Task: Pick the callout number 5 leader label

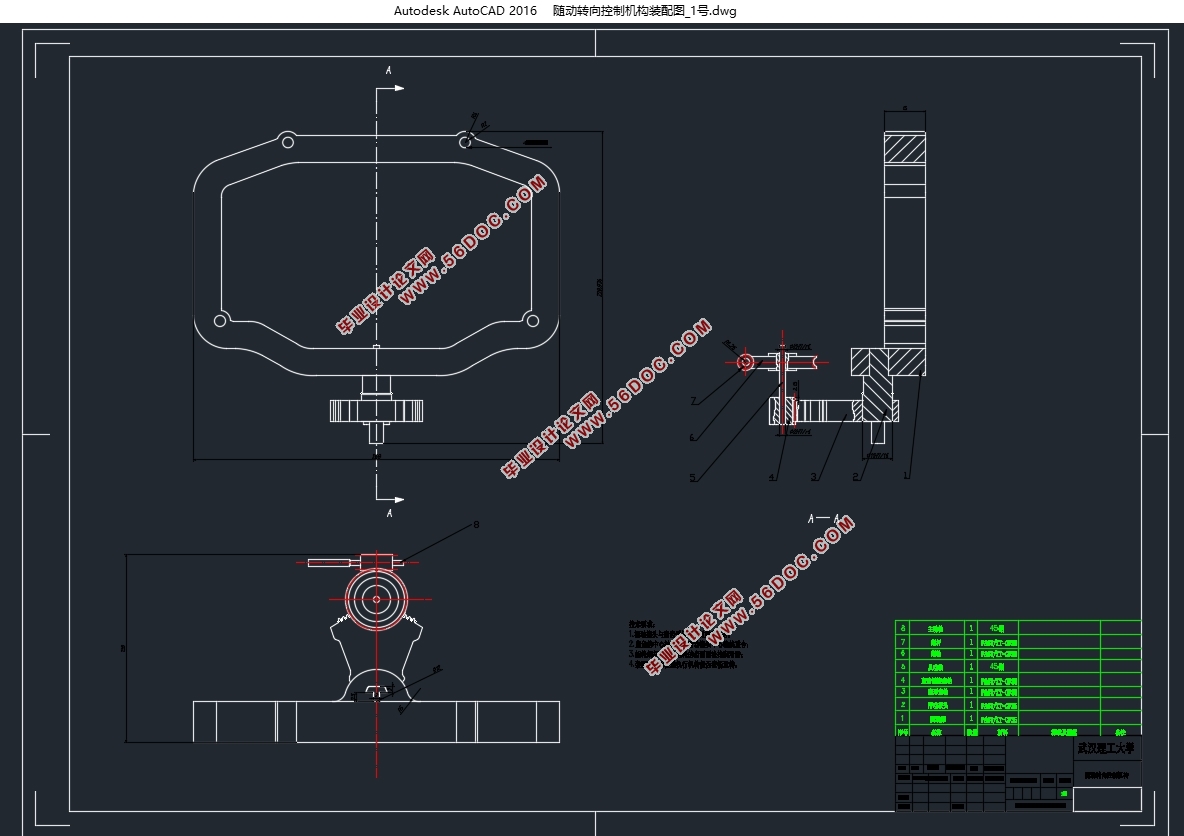Action: 692,478
